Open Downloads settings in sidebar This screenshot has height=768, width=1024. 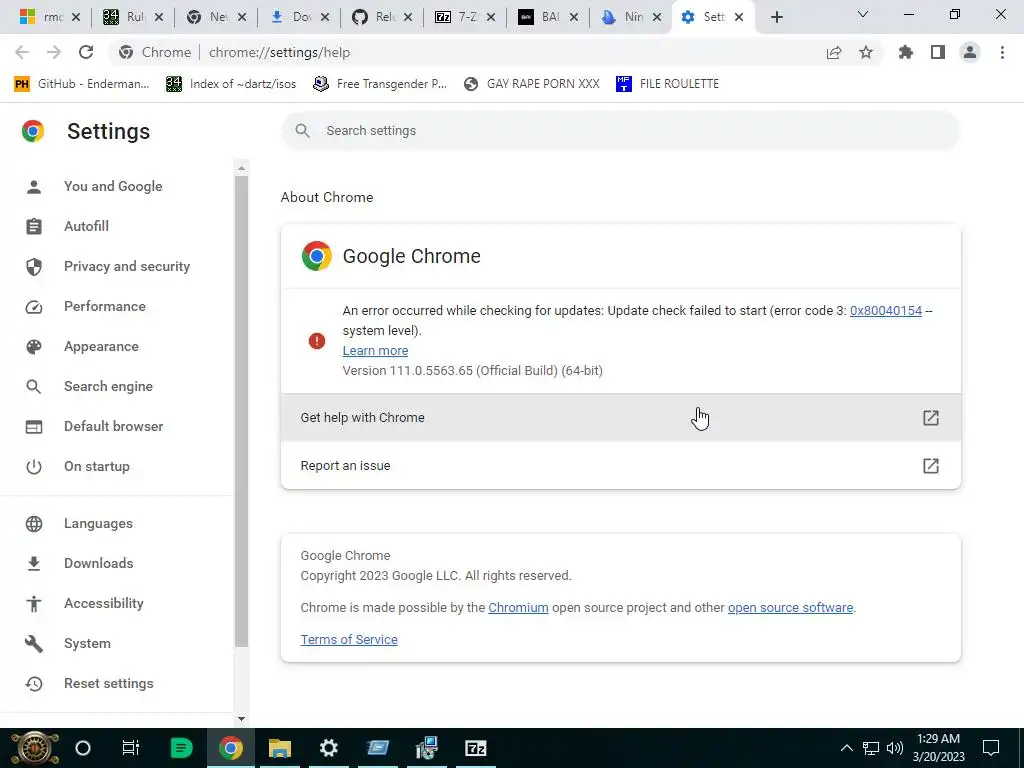[x=99, y=564]
